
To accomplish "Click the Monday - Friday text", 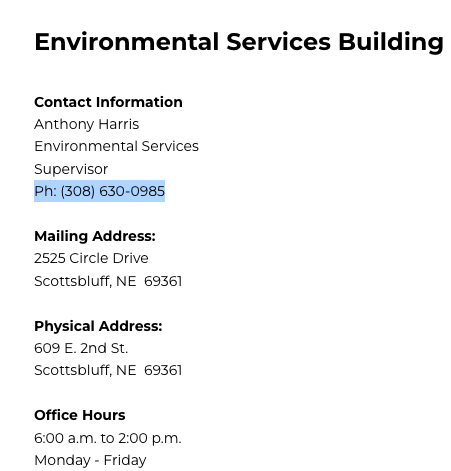I will (90, 460).
